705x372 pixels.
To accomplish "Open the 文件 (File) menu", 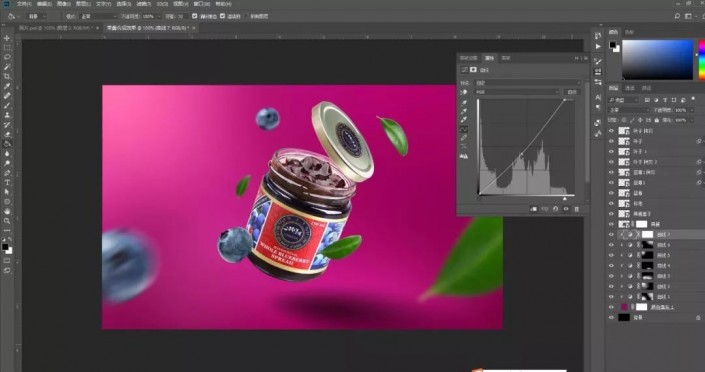I will pos(23,4).
